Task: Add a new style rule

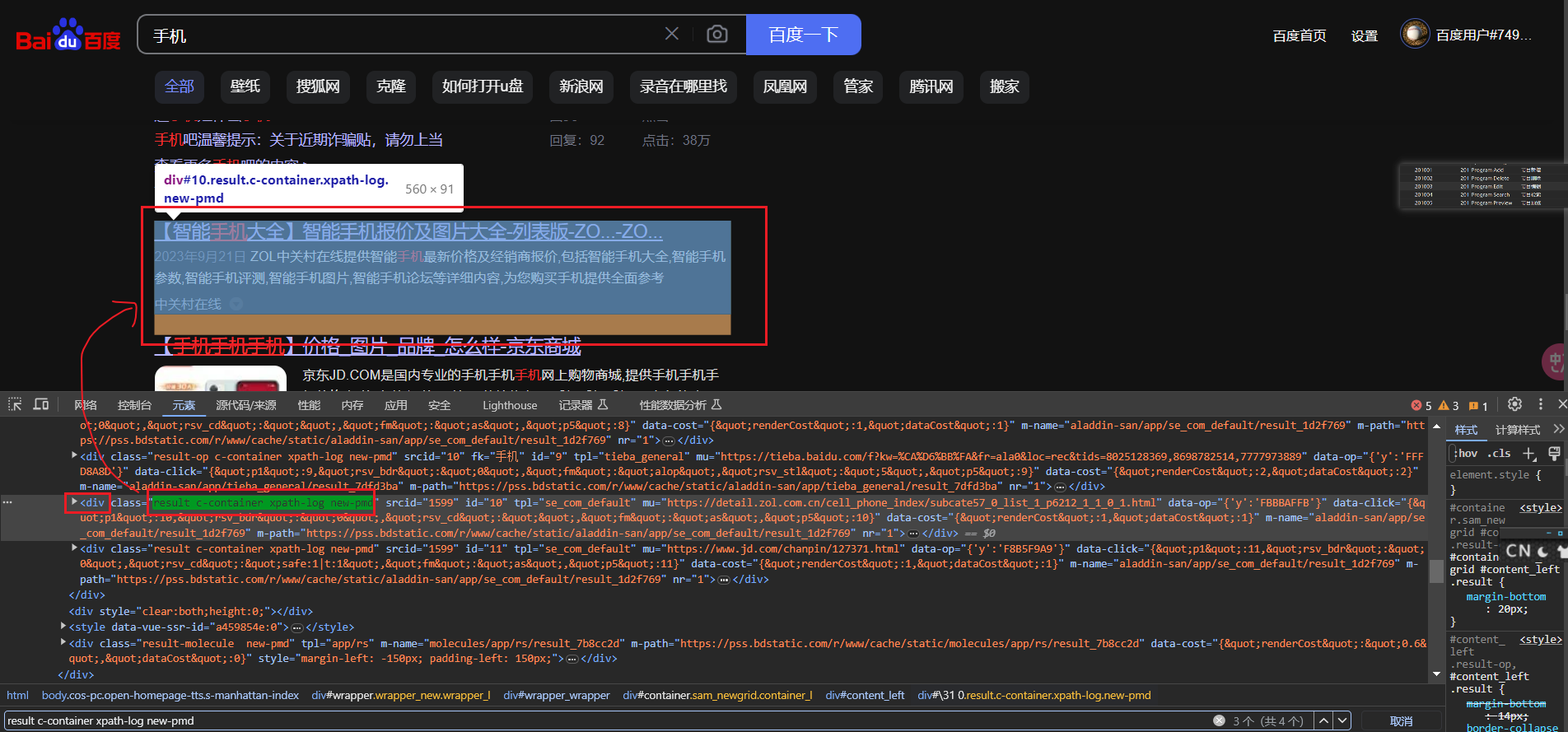Action: click(1528, 454)
